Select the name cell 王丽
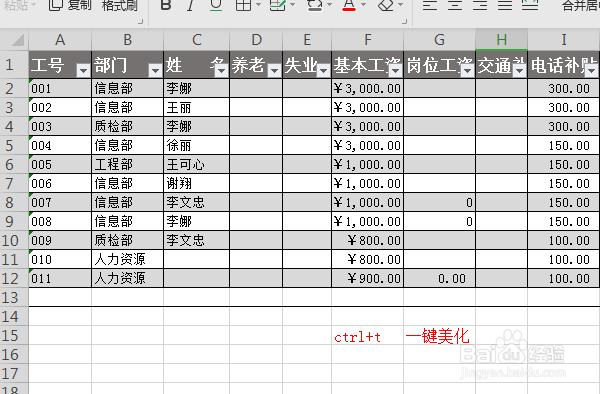This screenshot has height=394, width=600. [196, 107]
